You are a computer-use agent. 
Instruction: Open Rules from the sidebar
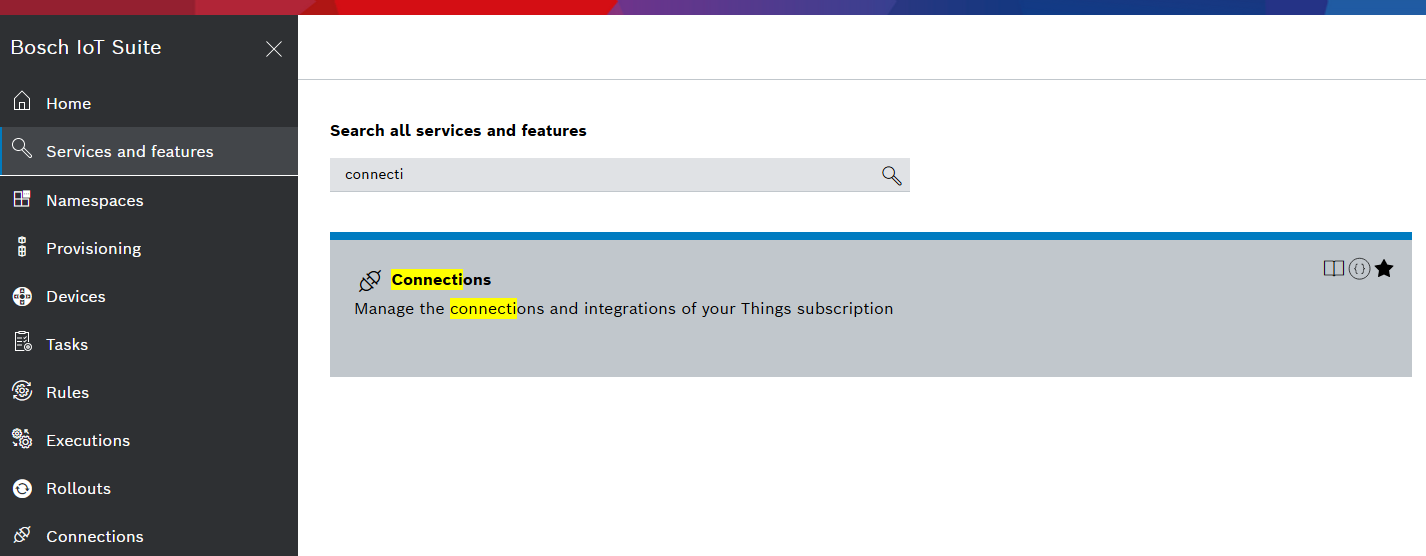(x=149, y=392)
